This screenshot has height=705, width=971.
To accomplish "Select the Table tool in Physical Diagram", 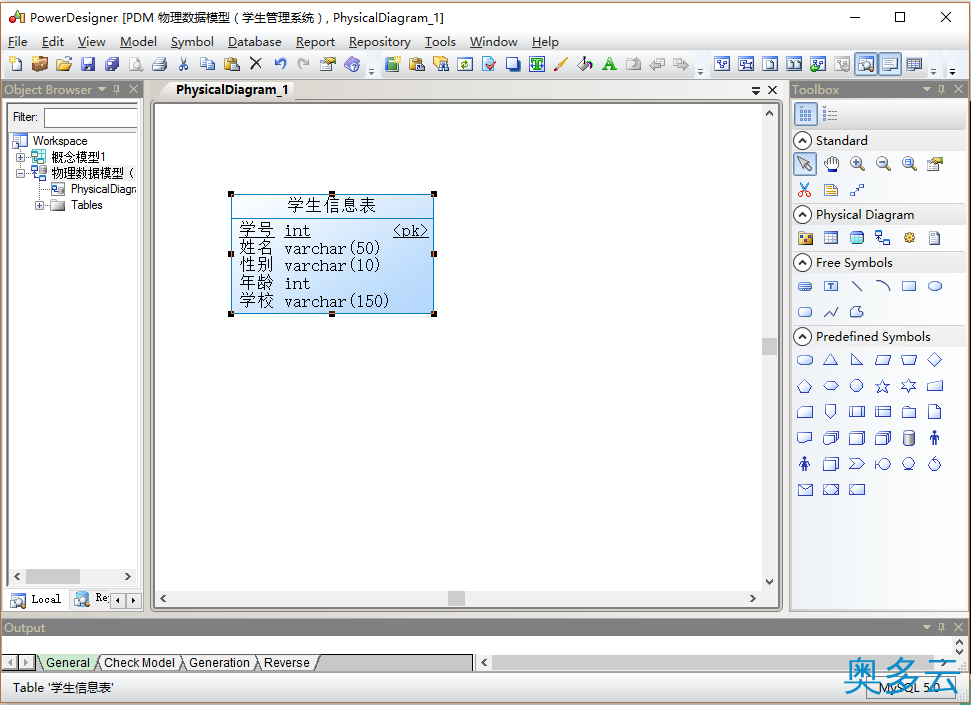I will click(831, 238).
